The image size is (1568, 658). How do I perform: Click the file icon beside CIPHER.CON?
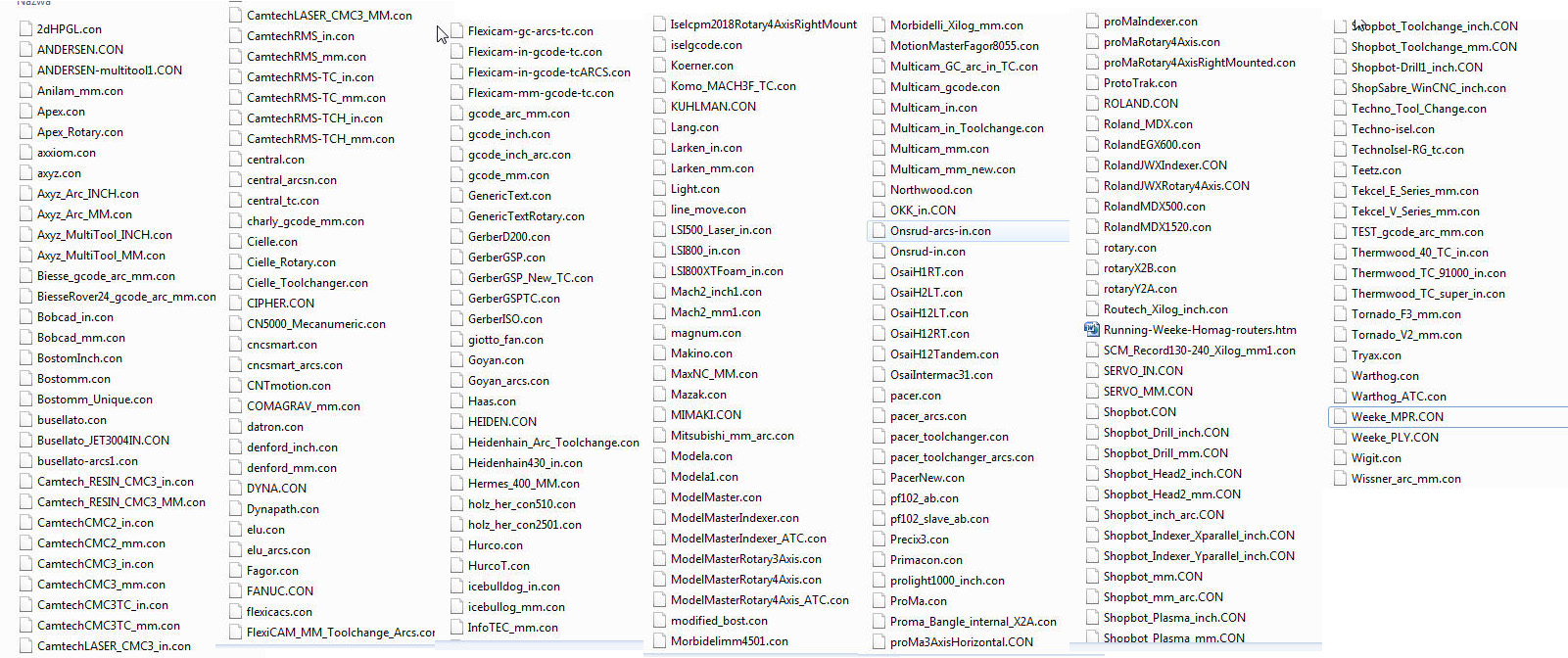coord(236,304)
